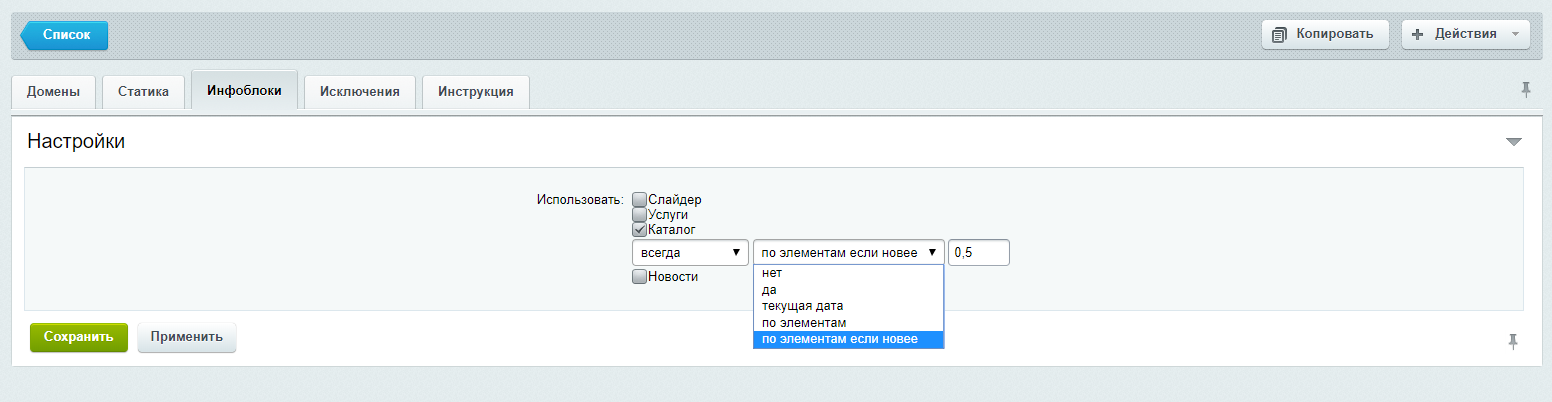The image size is (1552, 402).
Task: Collapse the Настройки section with the triangle
Action: coord(1513,142)
